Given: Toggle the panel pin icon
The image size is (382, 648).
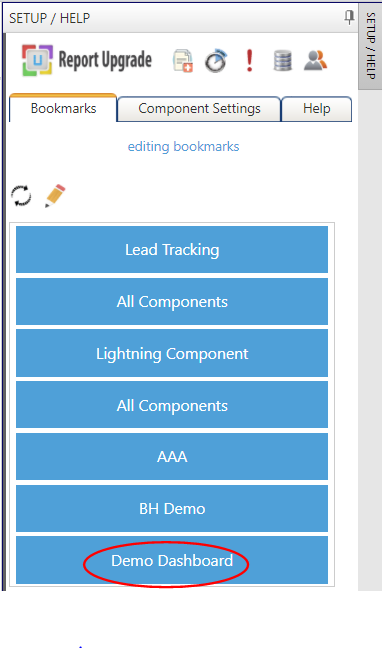Looking at the screenshot, I should pyautogui.click(x=349, y=17).
